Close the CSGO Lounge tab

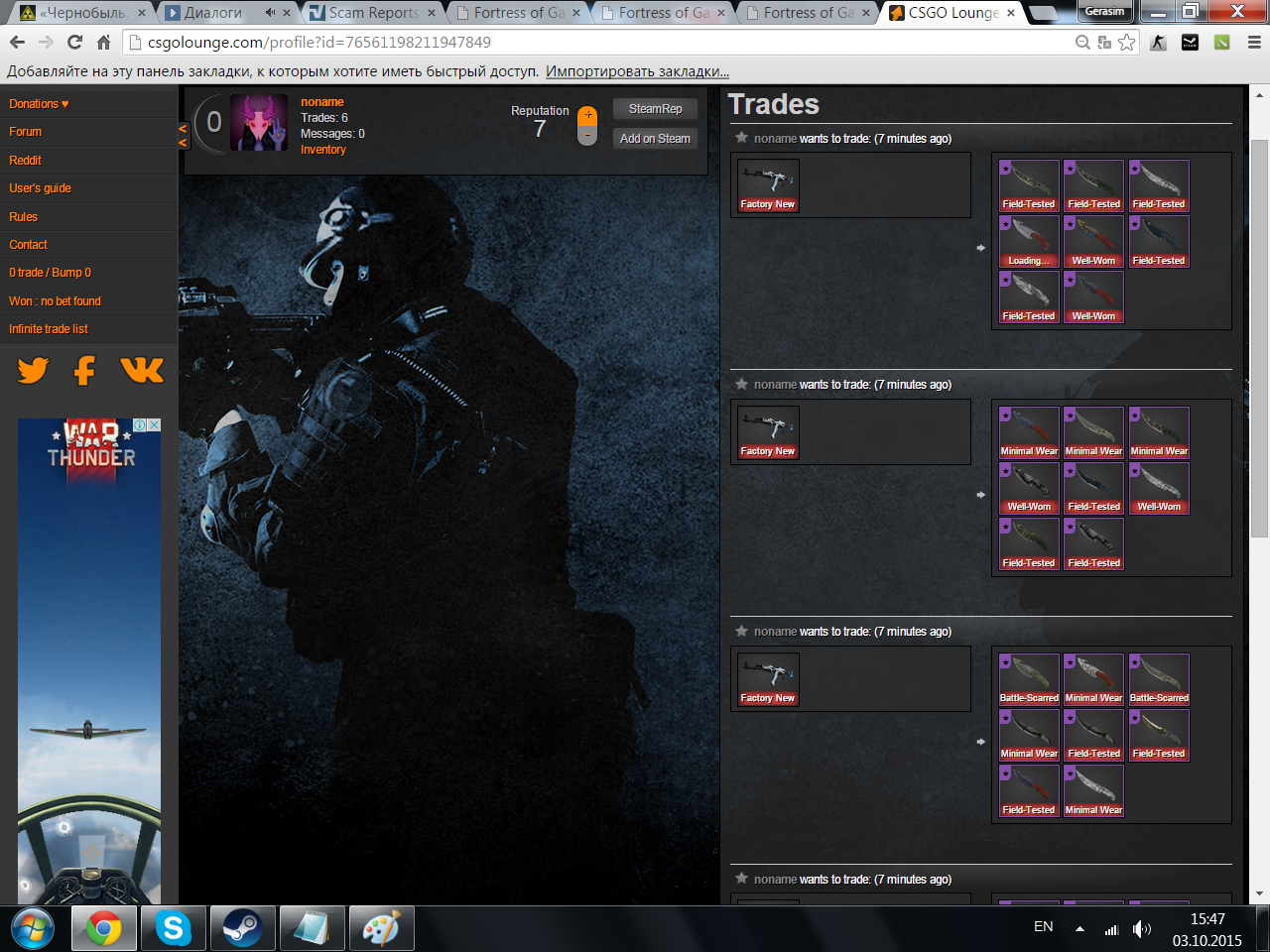point(1011,13)
